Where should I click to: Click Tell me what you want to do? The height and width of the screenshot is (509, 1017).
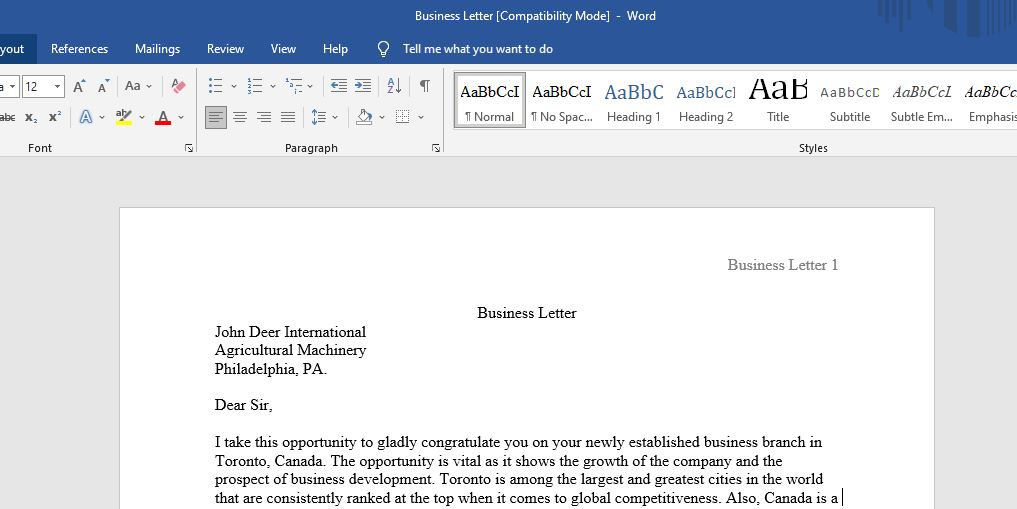(478, 49)
